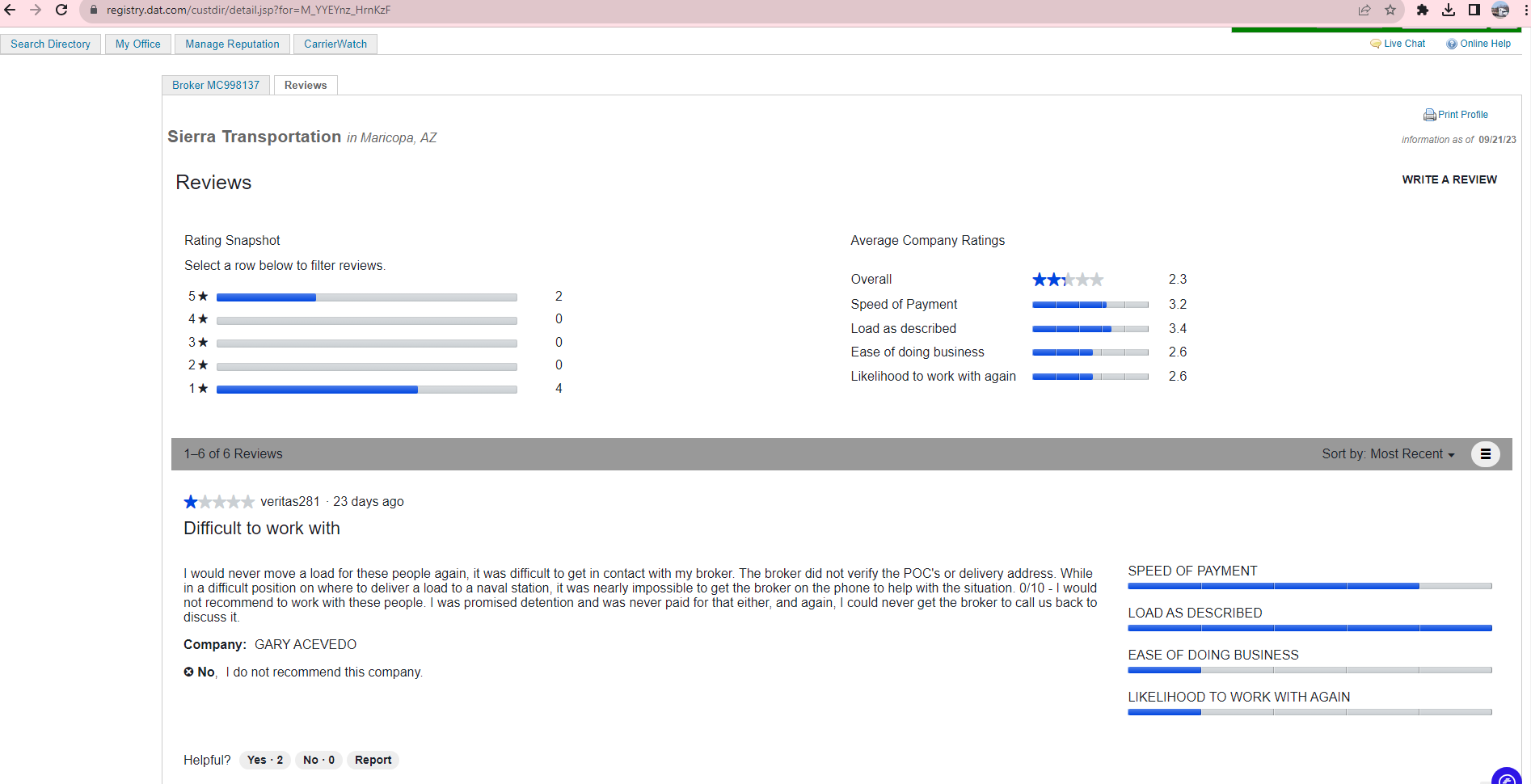Open the Manage Reputation tab
This screenshot has width=1531, height=784.
tap(232, 44)
